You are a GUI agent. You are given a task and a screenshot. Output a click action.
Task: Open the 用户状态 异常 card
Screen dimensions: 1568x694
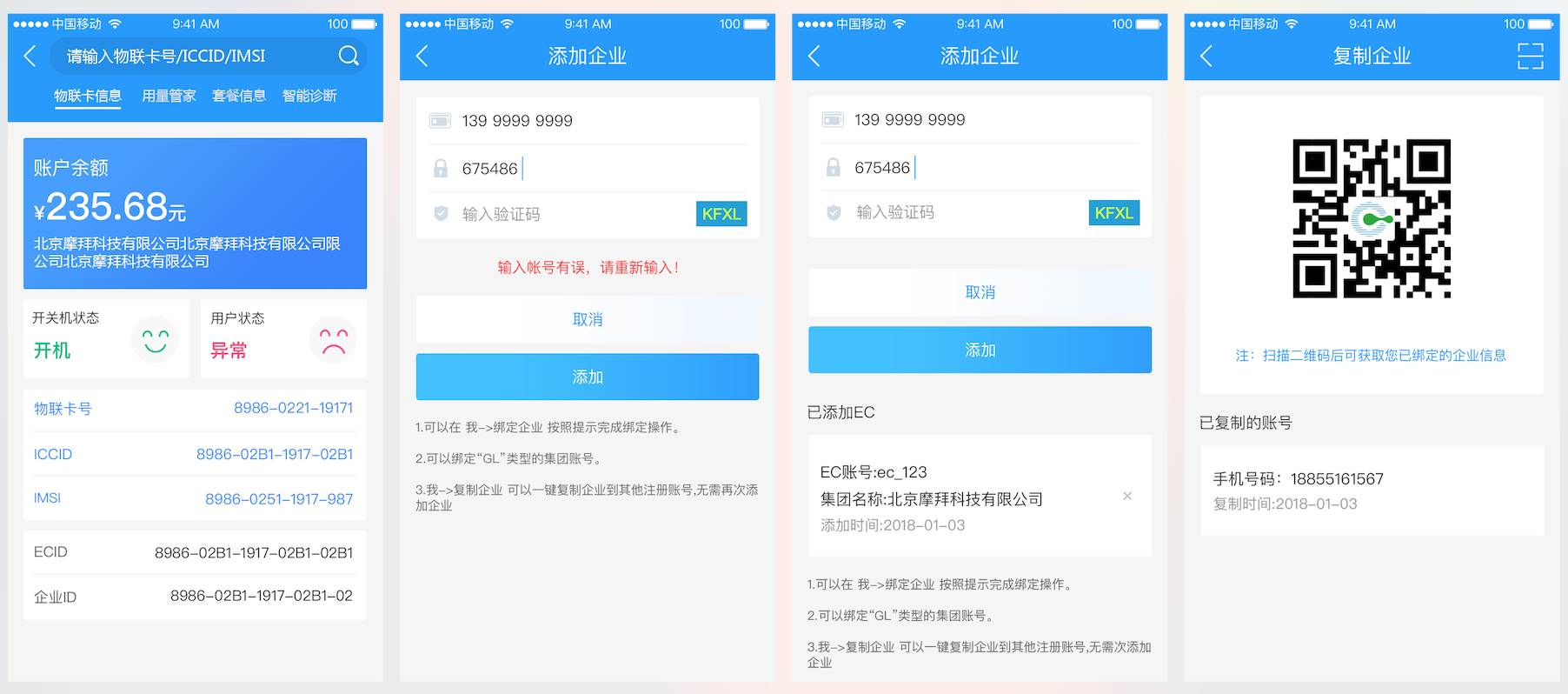pyautogui.click(x=283, y=338)
